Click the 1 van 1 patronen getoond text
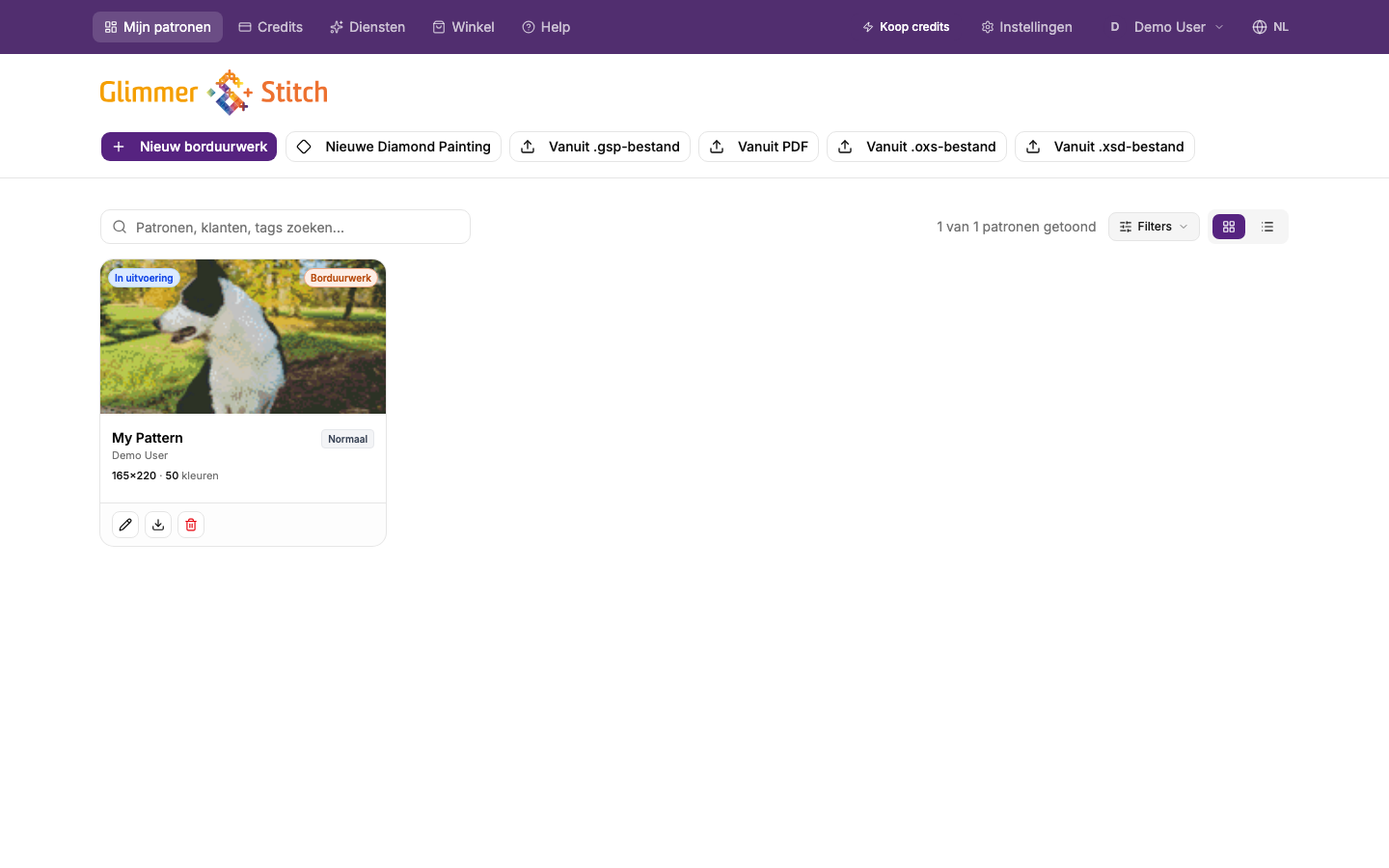The image size is (1389, 868). click(x=1017, y=227)
